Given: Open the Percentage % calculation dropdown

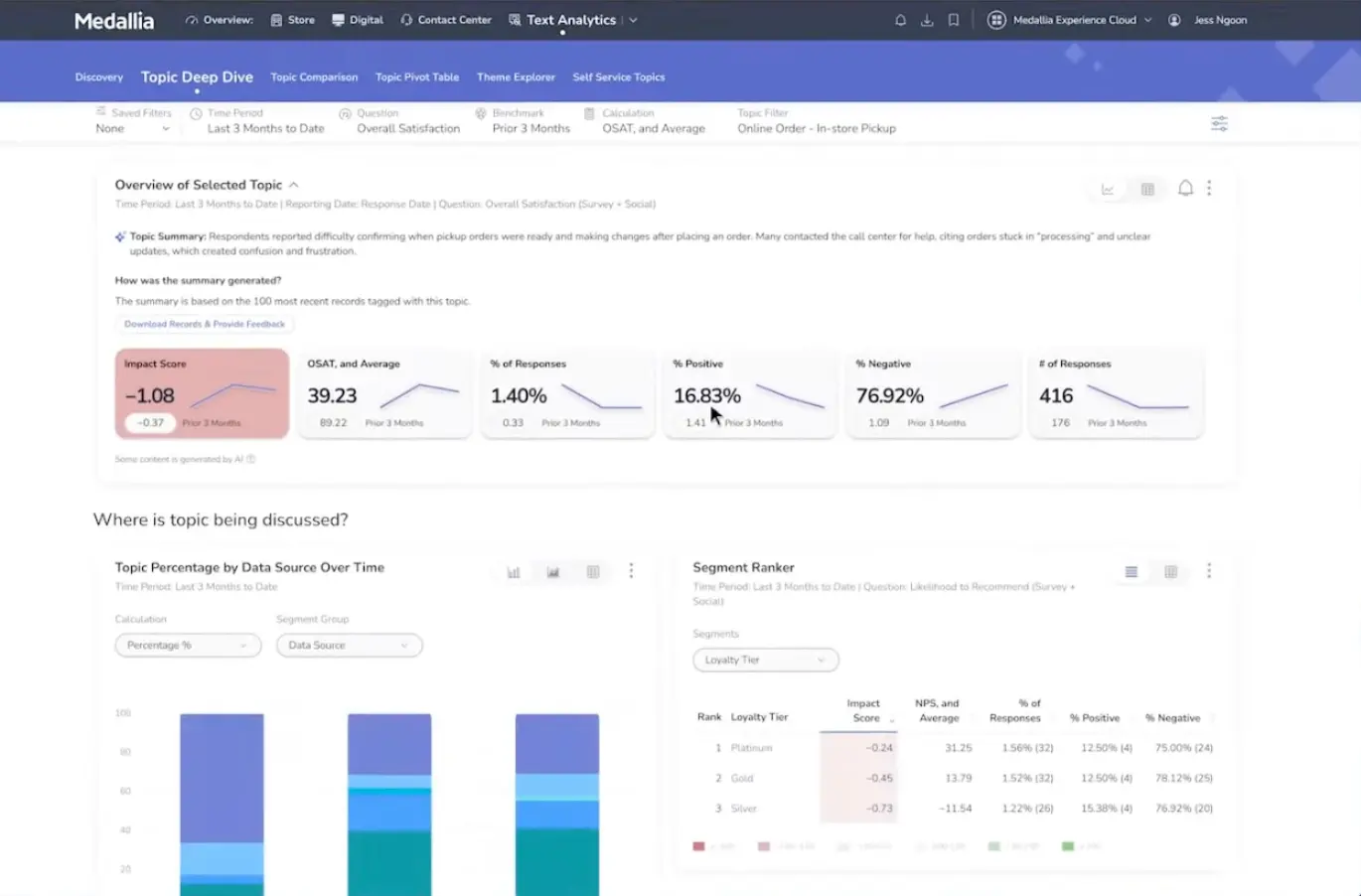Looking at the screenshot, I should pyautogui.click(x=188, y=646).
